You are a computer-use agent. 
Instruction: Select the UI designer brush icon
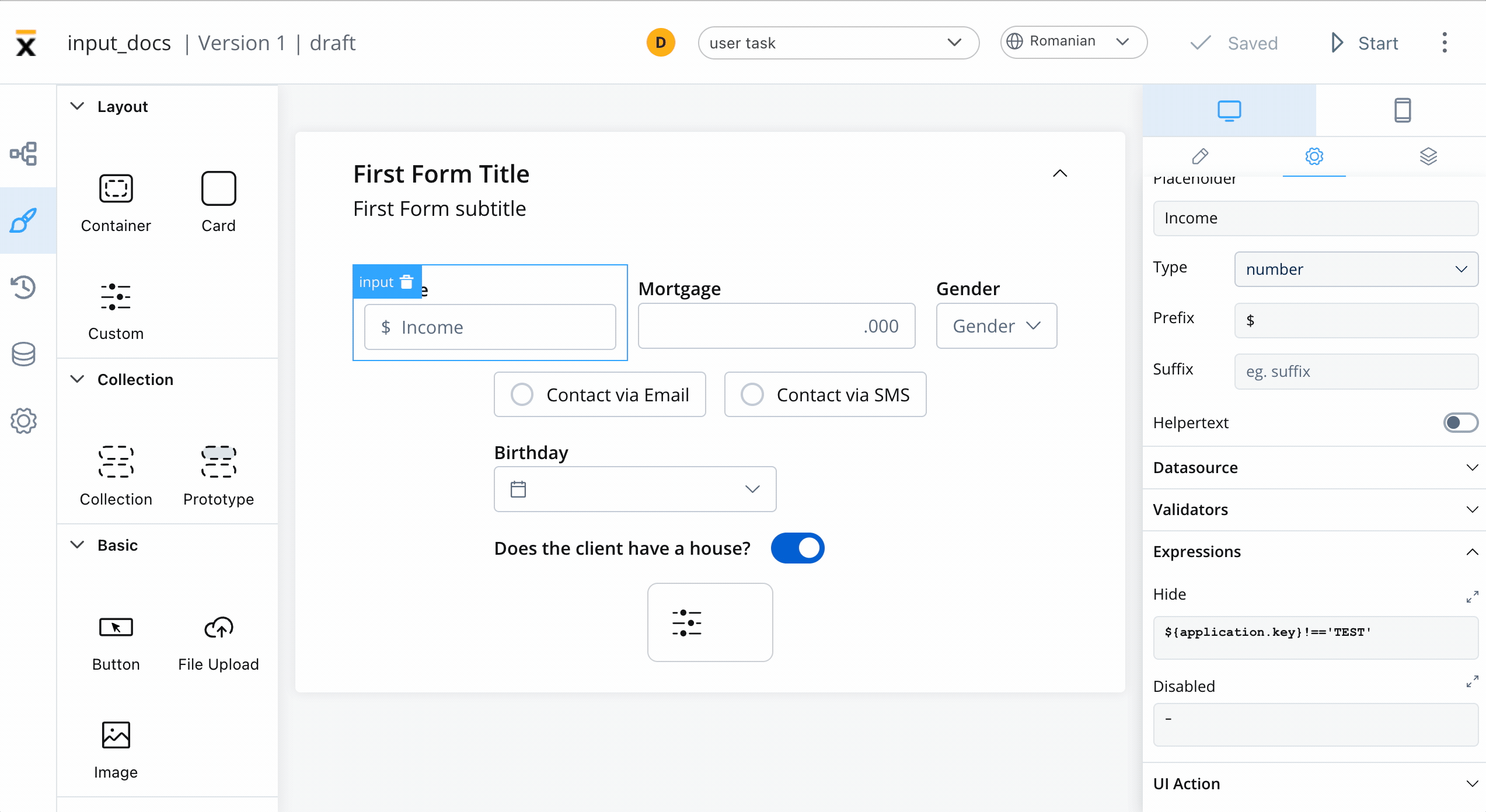tap(23, 220)
